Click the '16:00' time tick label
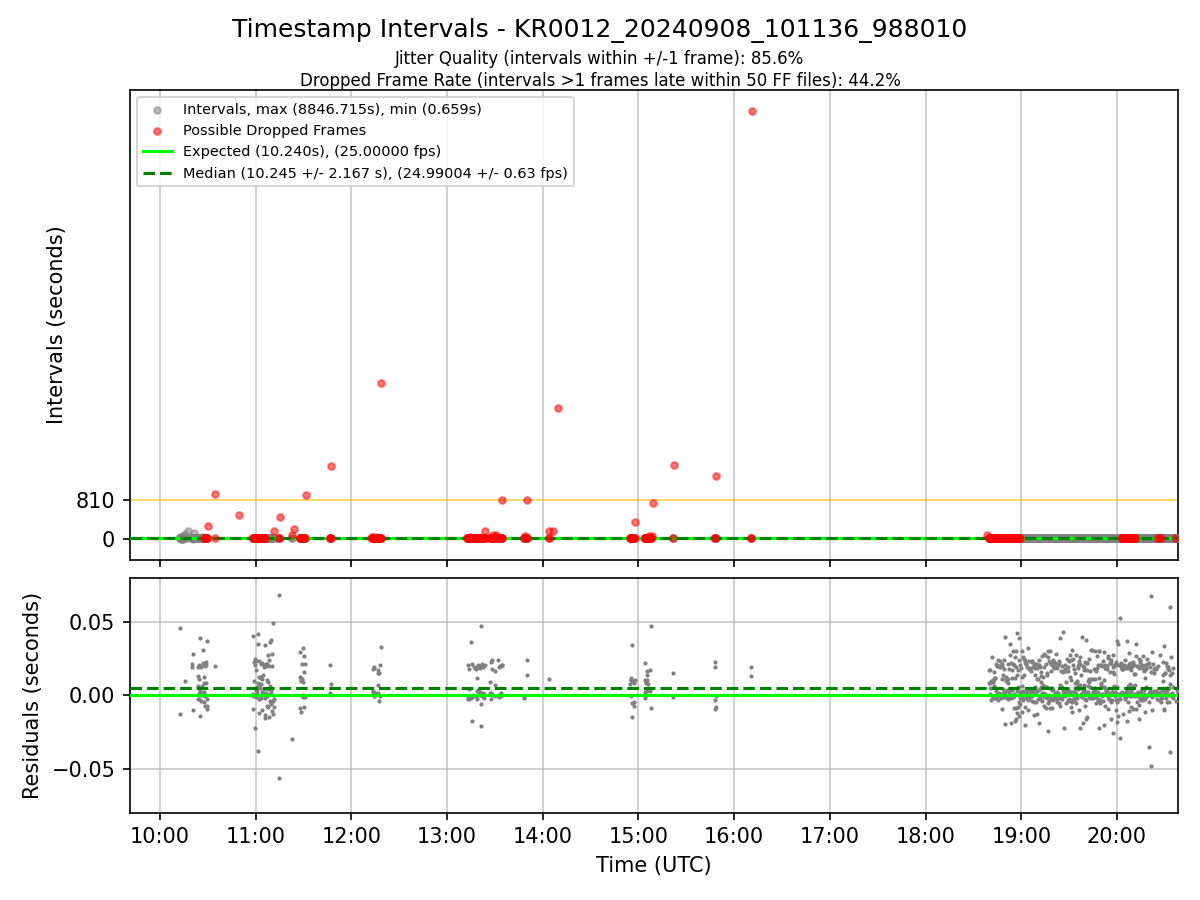The width and height of the screenshot is (1200, 900). tap(734, 835)
